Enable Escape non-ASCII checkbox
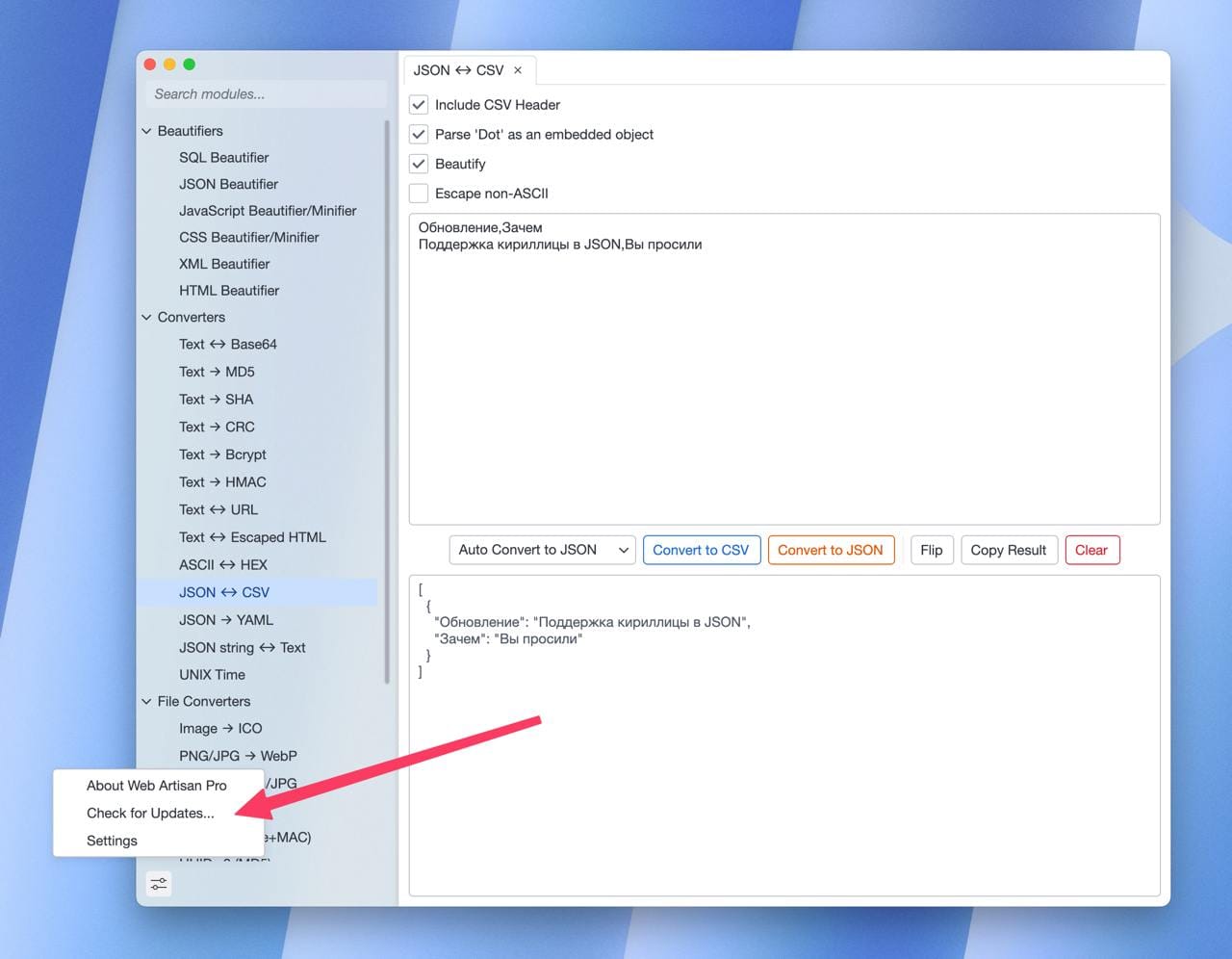1232x959 pixels. pos(419,194)
